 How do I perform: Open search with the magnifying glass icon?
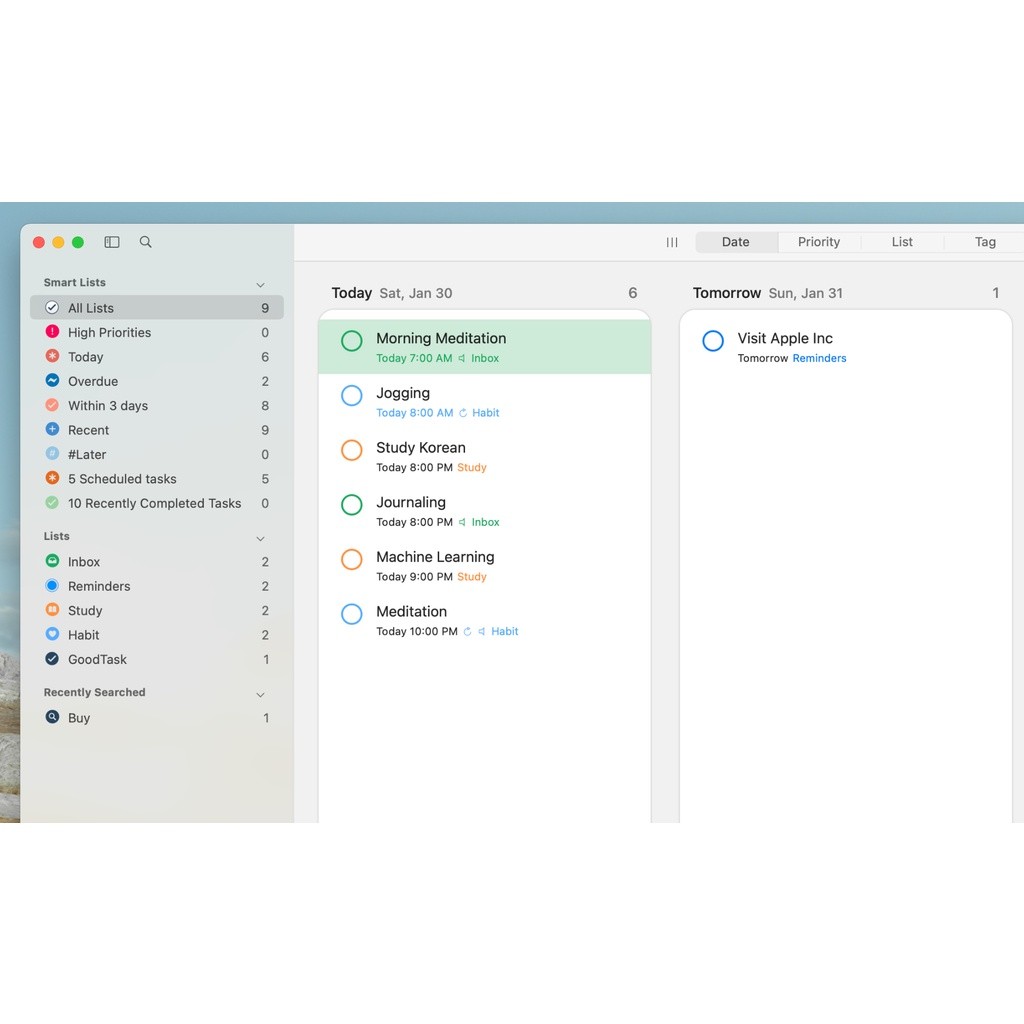[x=146, y=242]
